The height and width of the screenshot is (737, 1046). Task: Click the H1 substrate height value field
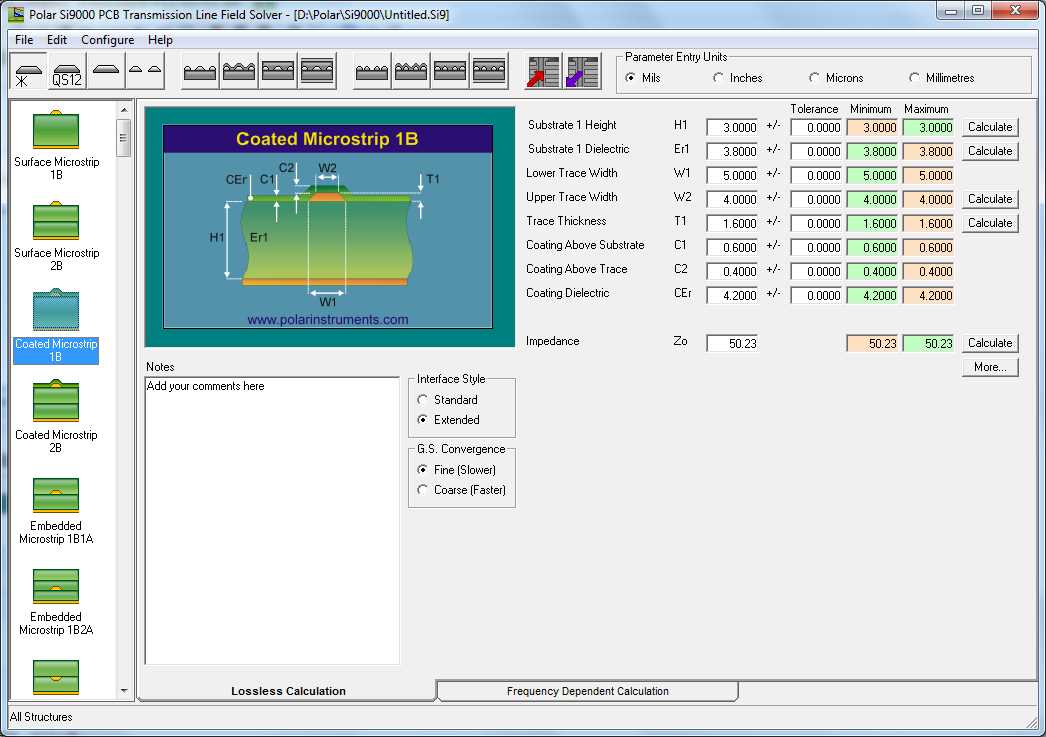click(x=732, y=127)
